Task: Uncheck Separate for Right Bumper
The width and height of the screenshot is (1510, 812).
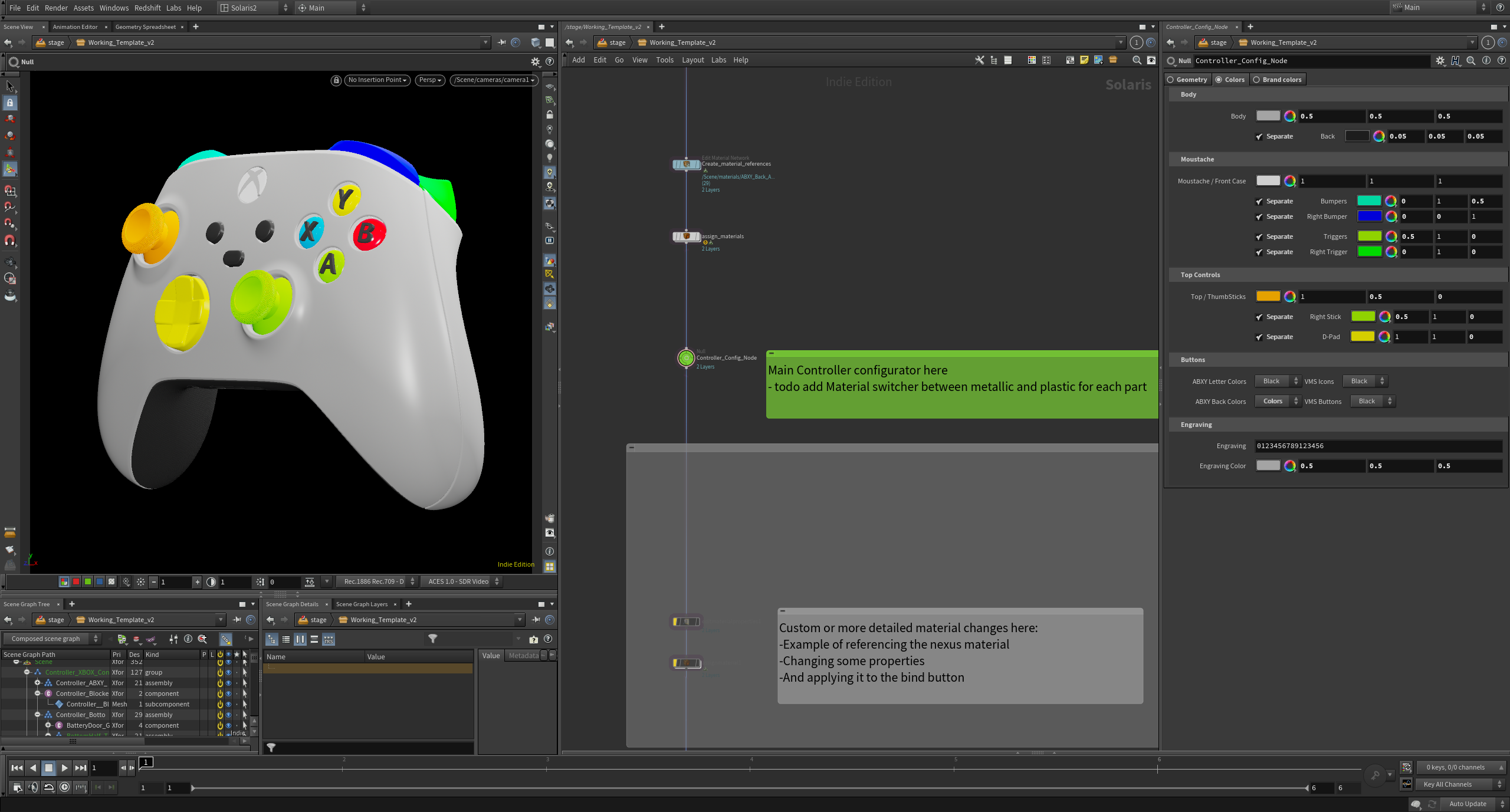Action: point(1259,217)
